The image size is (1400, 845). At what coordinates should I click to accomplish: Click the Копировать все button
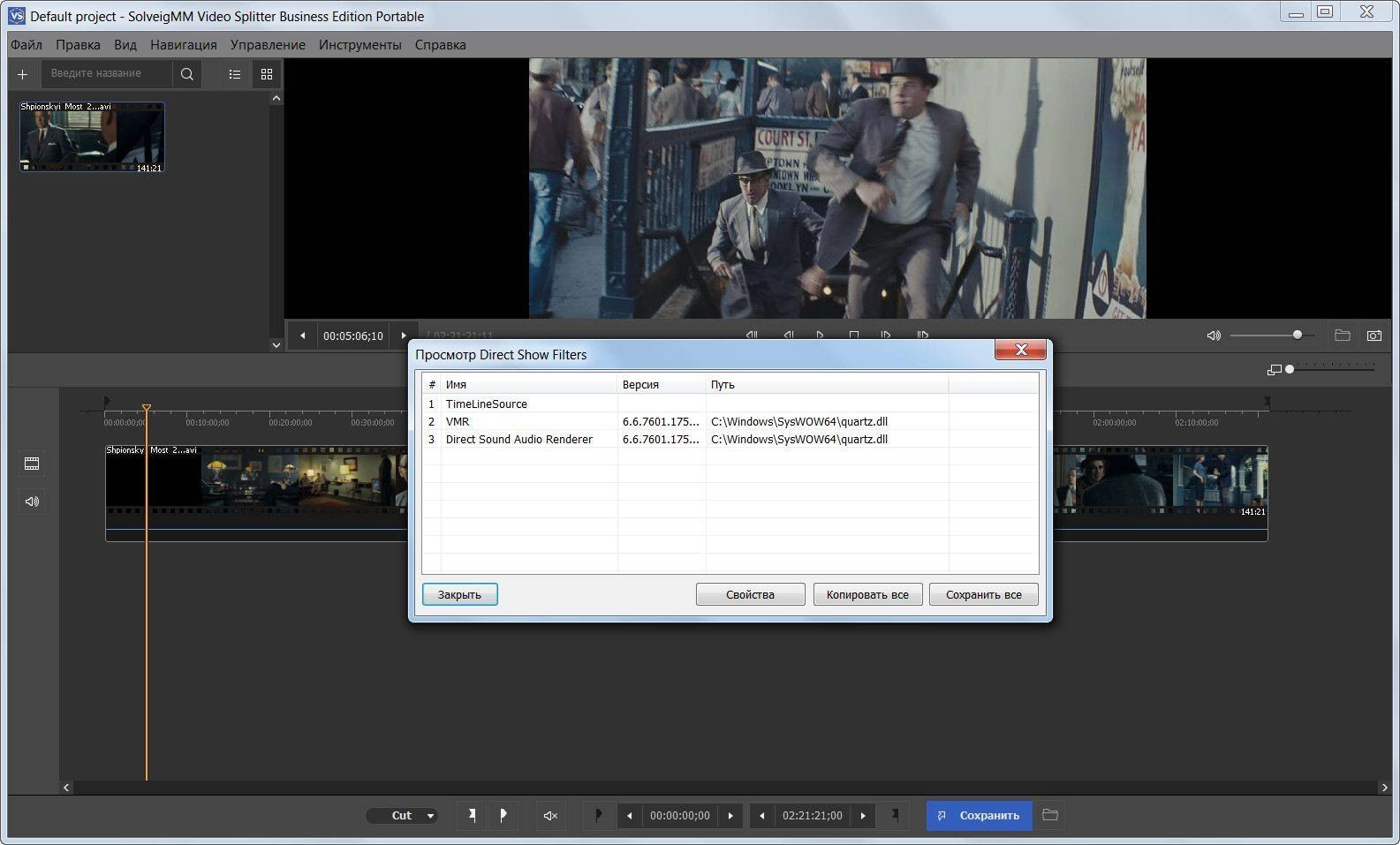click(867, 594)
